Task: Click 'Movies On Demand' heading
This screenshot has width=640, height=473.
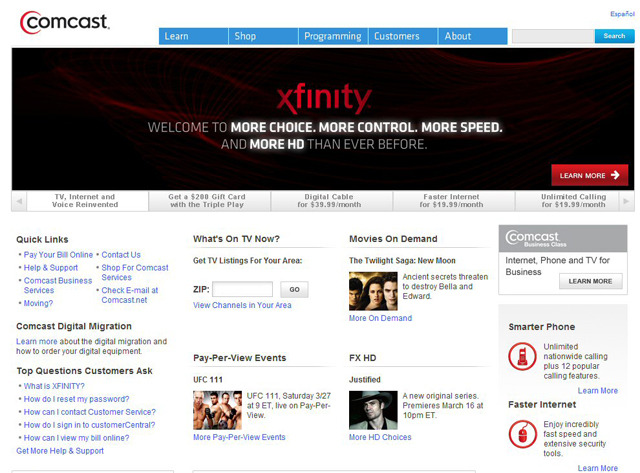Action: (393, 239)
